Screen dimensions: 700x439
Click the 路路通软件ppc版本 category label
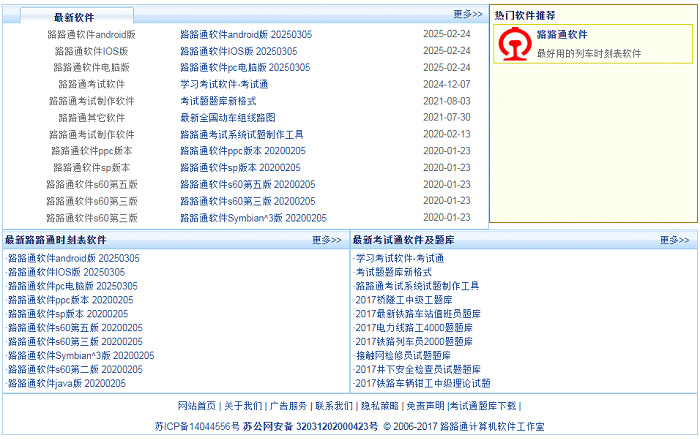(92, 151)
